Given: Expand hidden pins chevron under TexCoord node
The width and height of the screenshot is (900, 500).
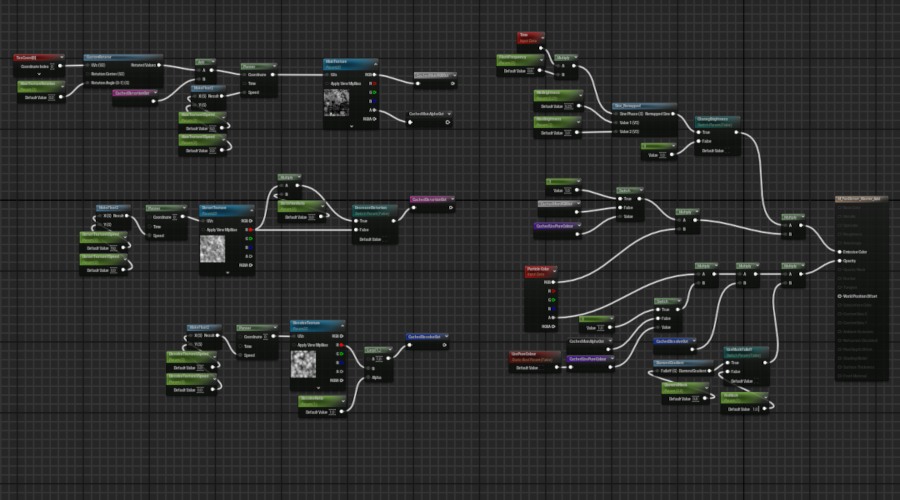Looking at the screenshot, I should pyautogui.click(x=38, y=74).
